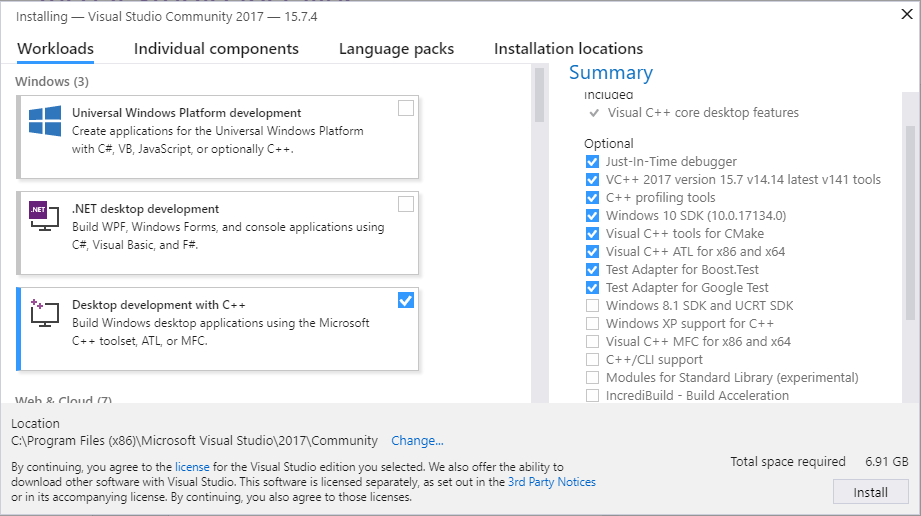The image size is (921, 516).
Task: Uncheck Test Adapter for Google Test
Action: [x=593, y=288]
